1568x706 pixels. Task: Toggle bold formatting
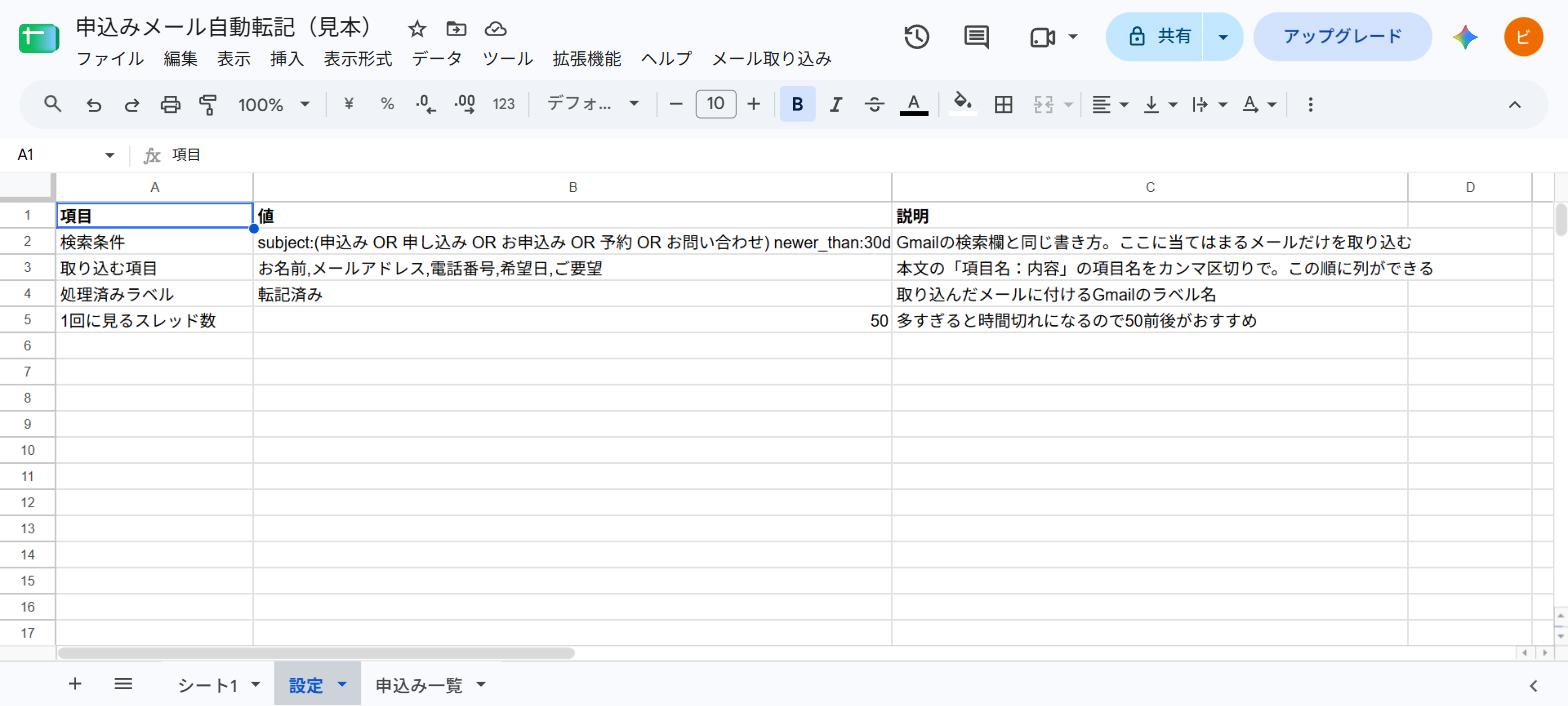[797, 104]
